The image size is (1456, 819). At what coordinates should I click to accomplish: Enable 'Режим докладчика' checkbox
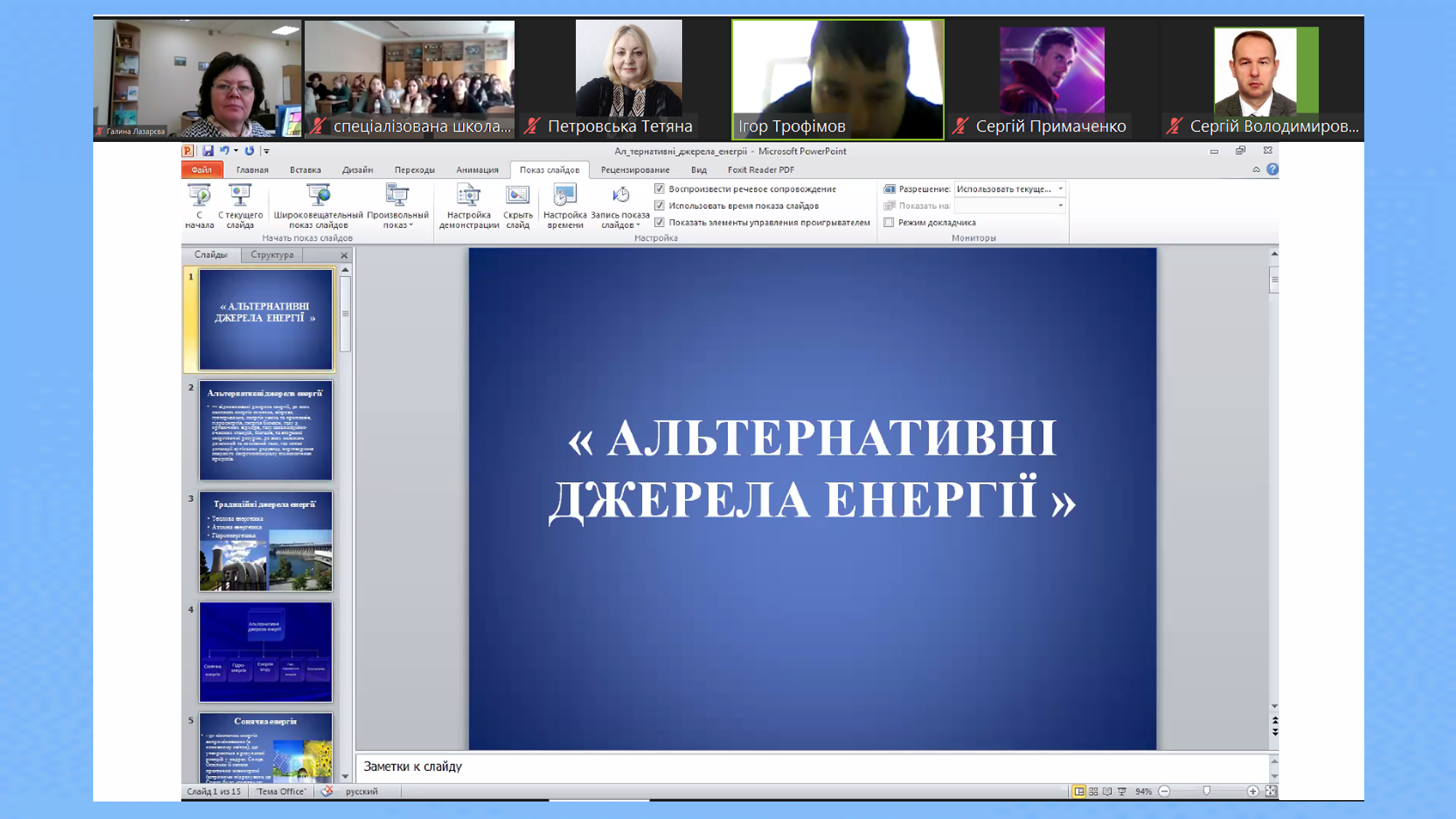889,223
